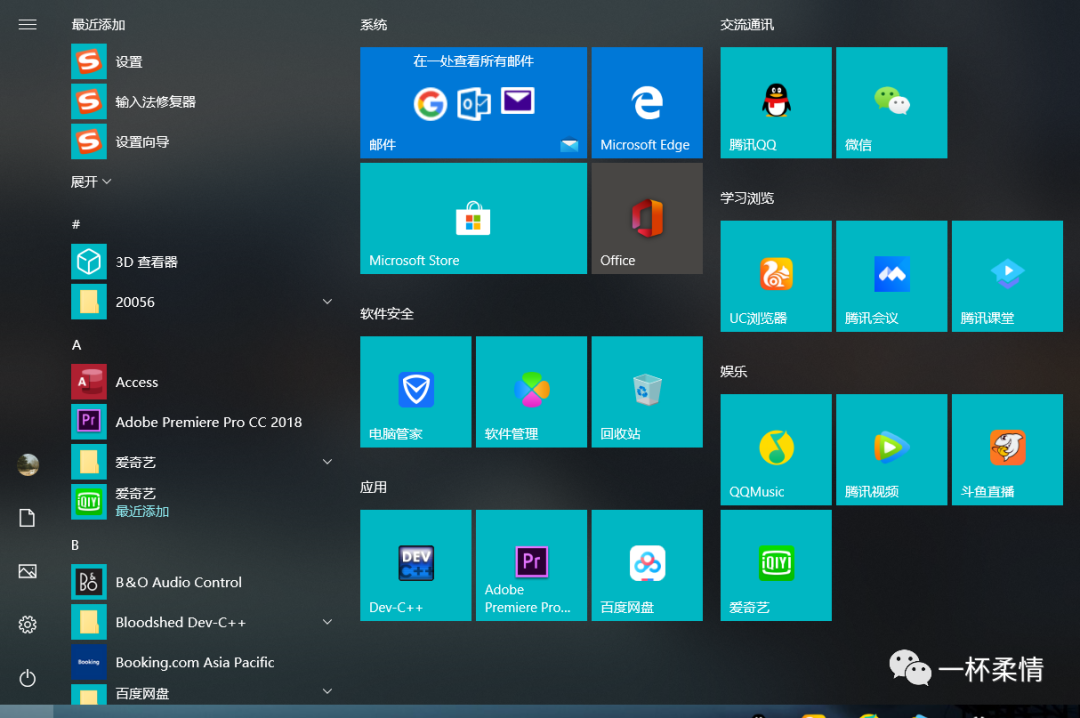This screenshot has width=1080, height=718.
Task: Open 爱奇艺 app marked 最近添加
Action: [x=203, y=502]
